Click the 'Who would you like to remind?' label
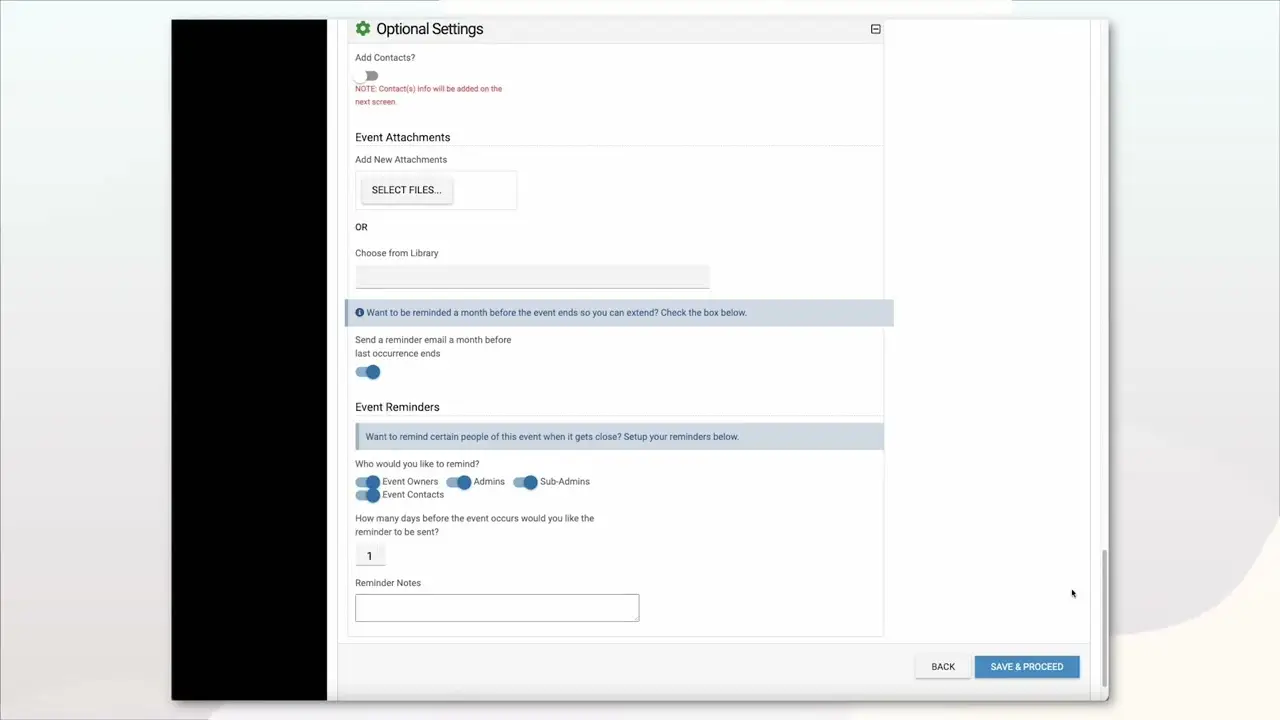1280x720 pixels. 417,464
